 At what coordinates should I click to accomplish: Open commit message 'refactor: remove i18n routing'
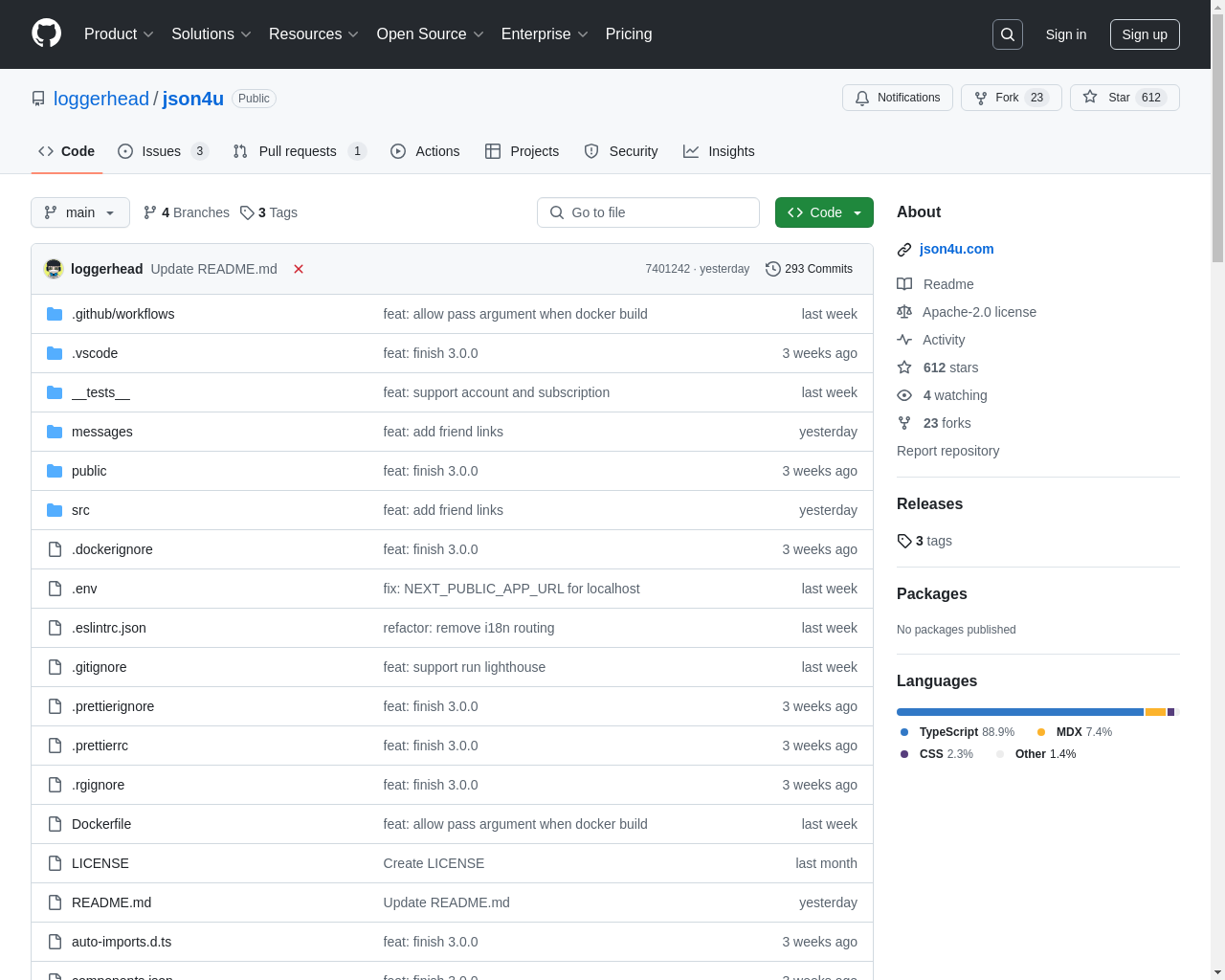coord(469,628)
